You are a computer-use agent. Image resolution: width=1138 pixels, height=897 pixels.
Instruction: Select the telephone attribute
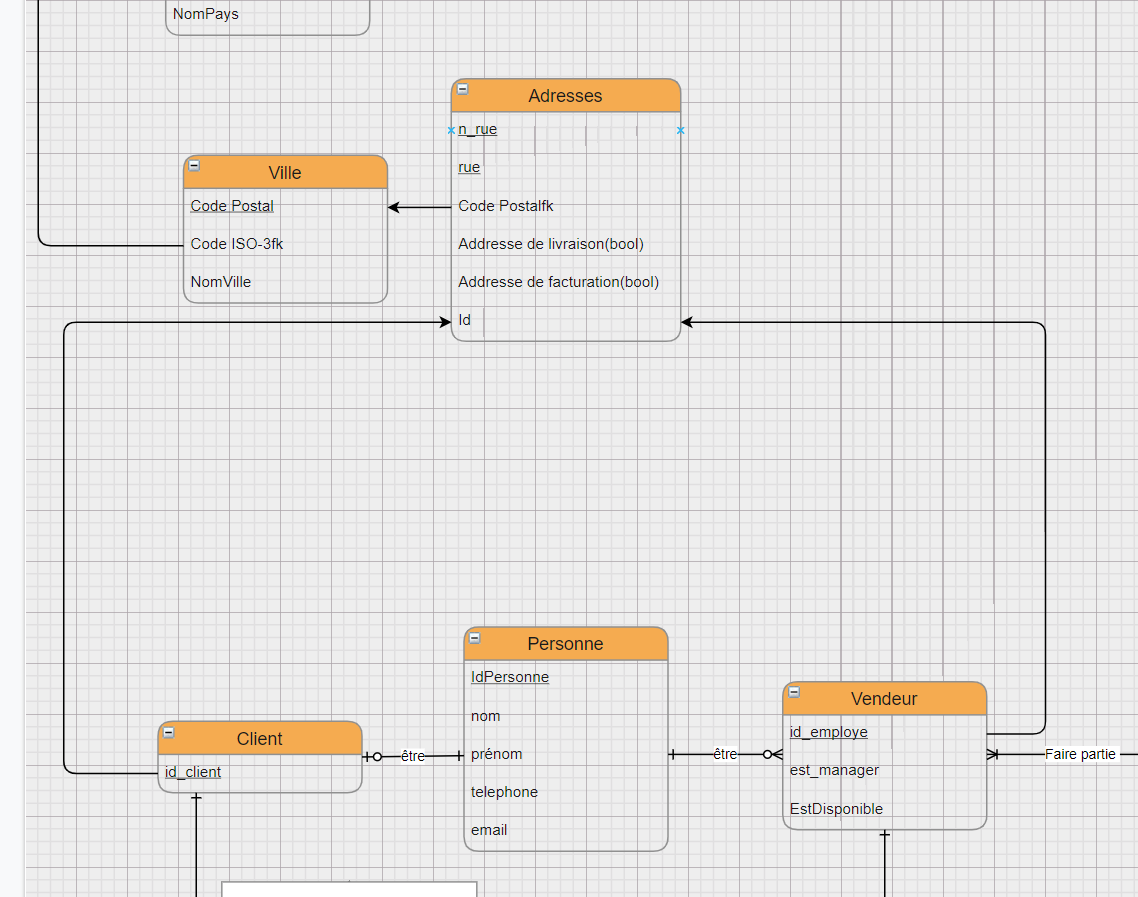click(565, 792)
